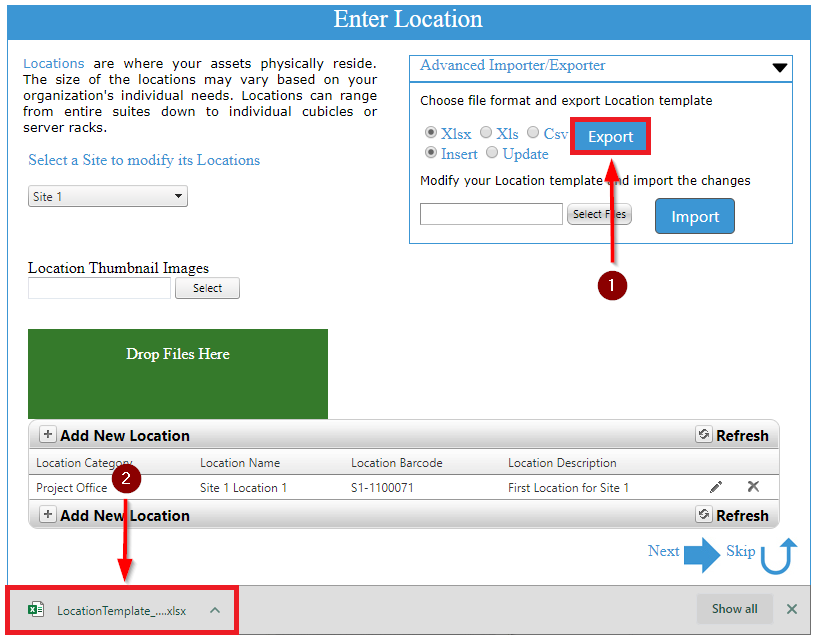
Task: Collapse the Advanced Importer/Exporter panel arrow
Action: [779, 67]
